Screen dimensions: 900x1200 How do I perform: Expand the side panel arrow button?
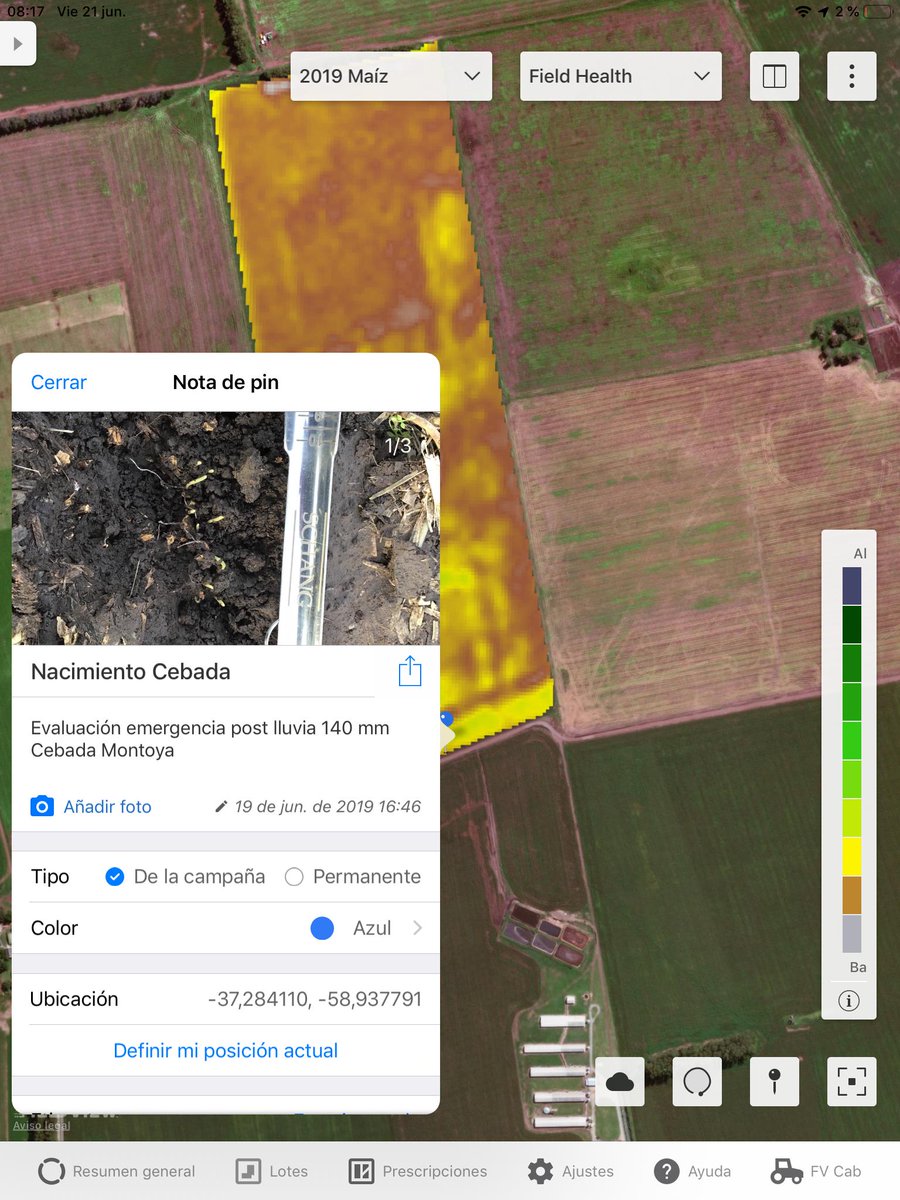click(x=17, y=44)
